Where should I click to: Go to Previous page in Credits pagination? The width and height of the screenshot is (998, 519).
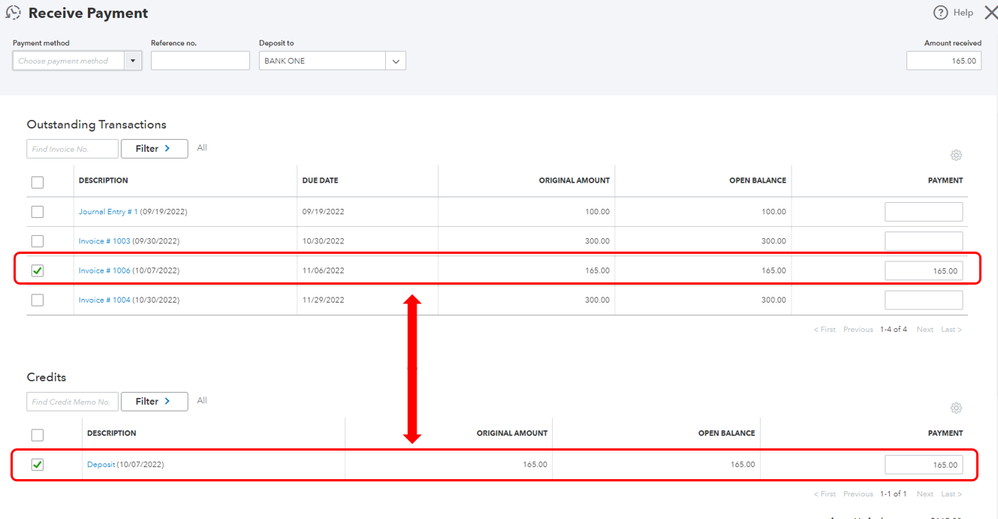tap(858, 494)
